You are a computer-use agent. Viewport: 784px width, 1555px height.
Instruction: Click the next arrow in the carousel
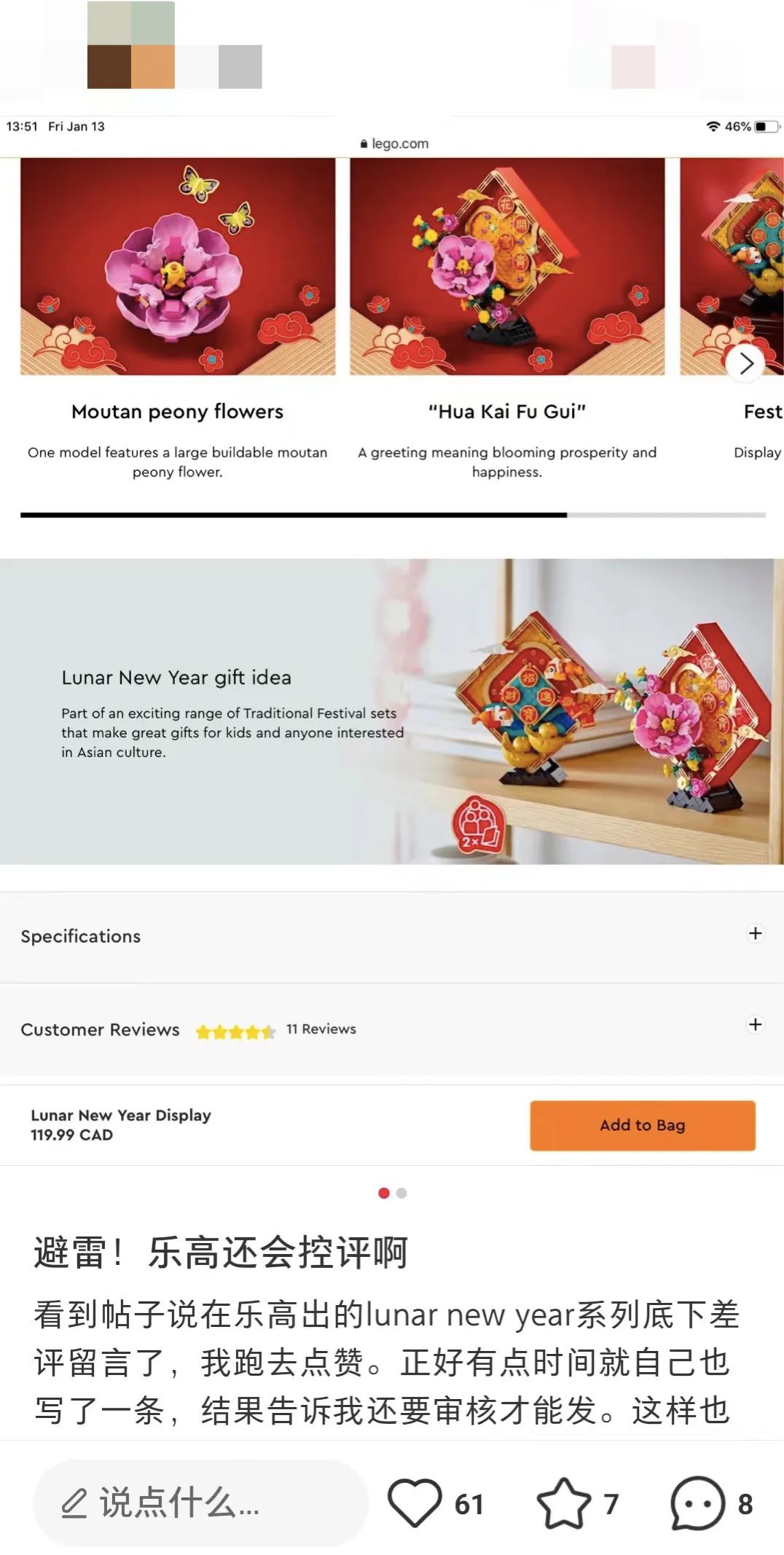(745, 362)
